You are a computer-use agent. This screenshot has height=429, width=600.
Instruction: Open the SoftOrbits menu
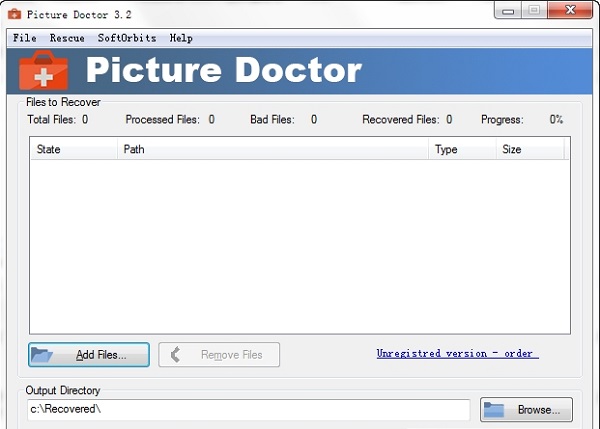tap(127, 38)
